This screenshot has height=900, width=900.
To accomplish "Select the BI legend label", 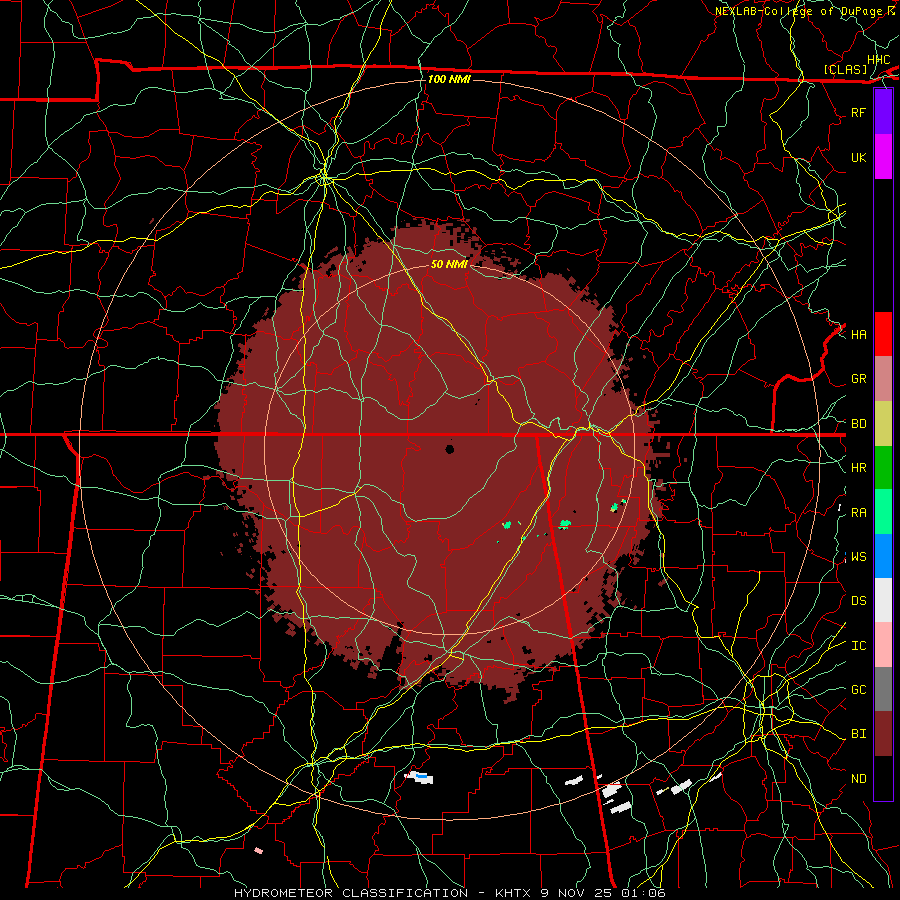I will coord(858,734).
